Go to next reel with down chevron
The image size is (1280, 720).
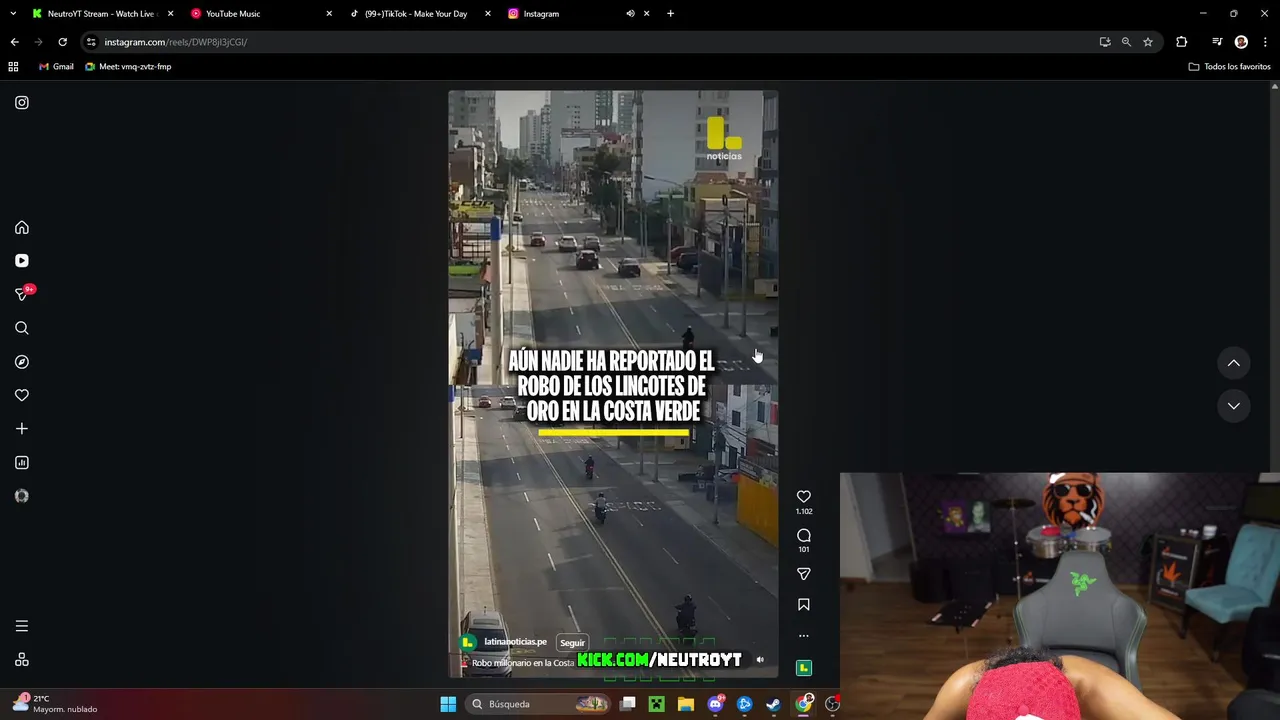(1234, 406)
